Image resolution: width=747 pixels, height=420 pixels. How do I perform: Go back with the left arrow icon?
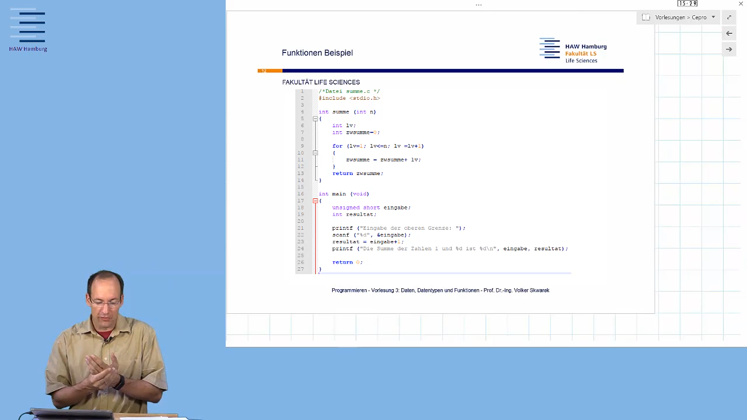click(x=729, y=33)
